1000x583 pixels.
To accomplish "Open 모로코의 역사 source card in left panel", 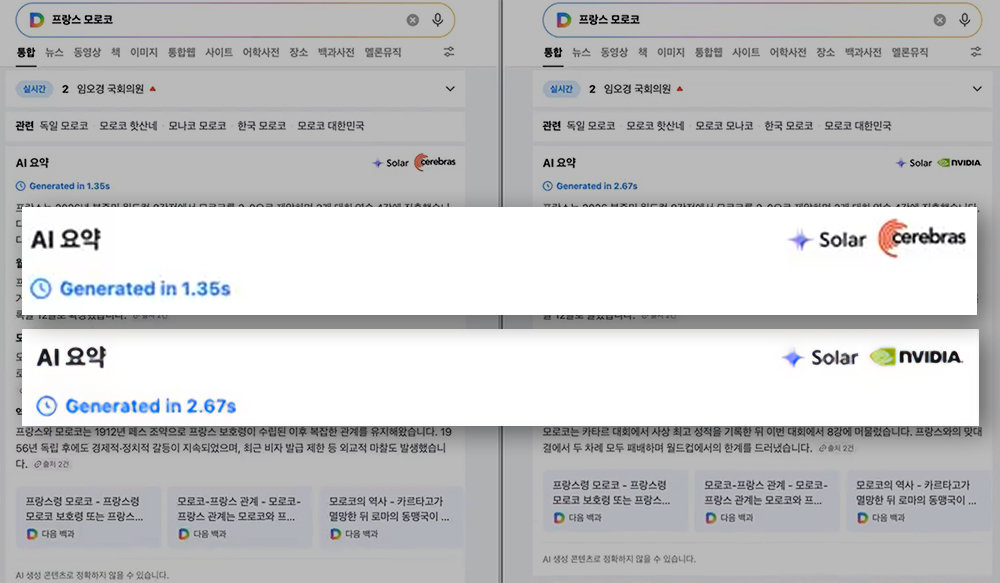I will (x=391, y=517).
